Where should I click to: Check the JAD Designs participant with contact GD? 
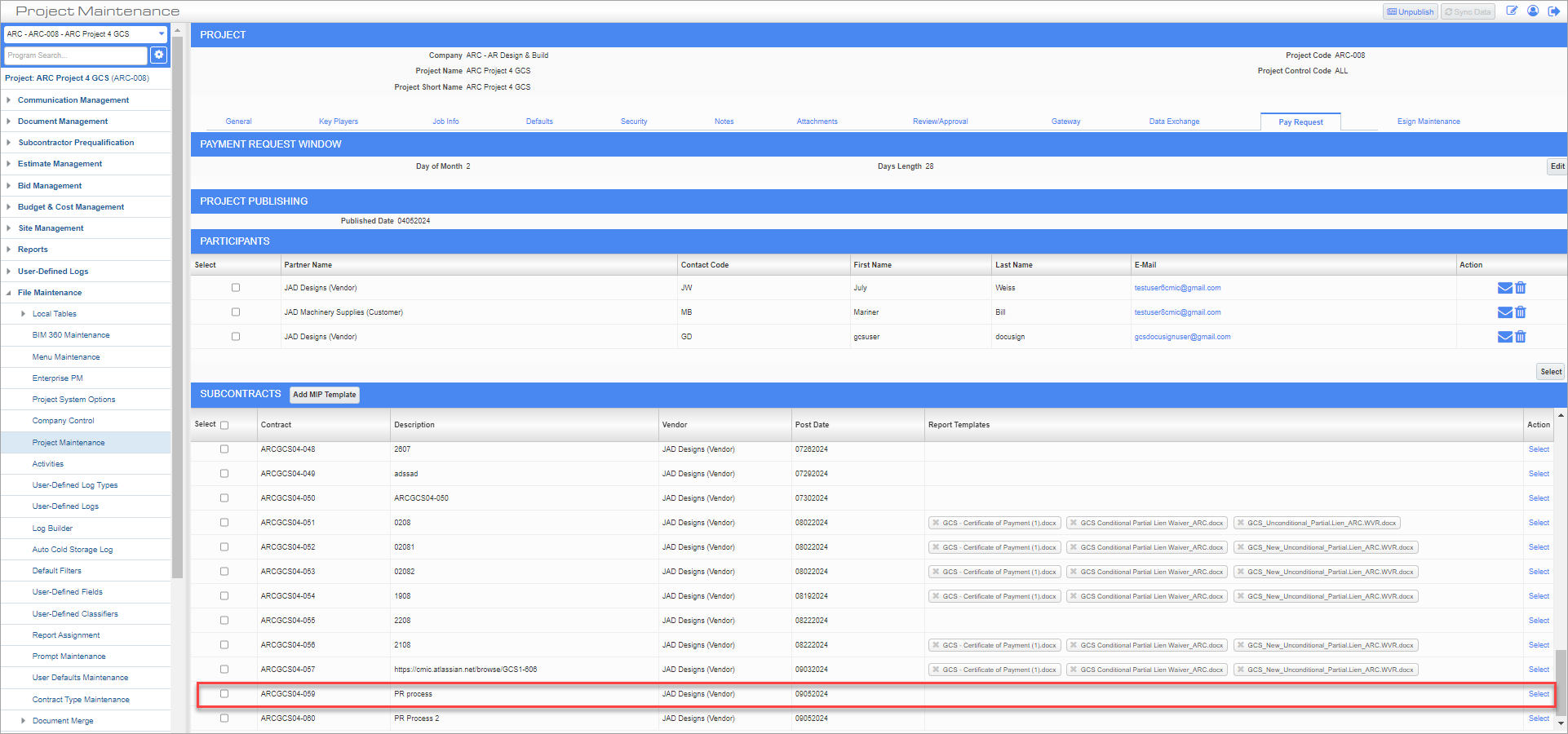coord(236,337)
